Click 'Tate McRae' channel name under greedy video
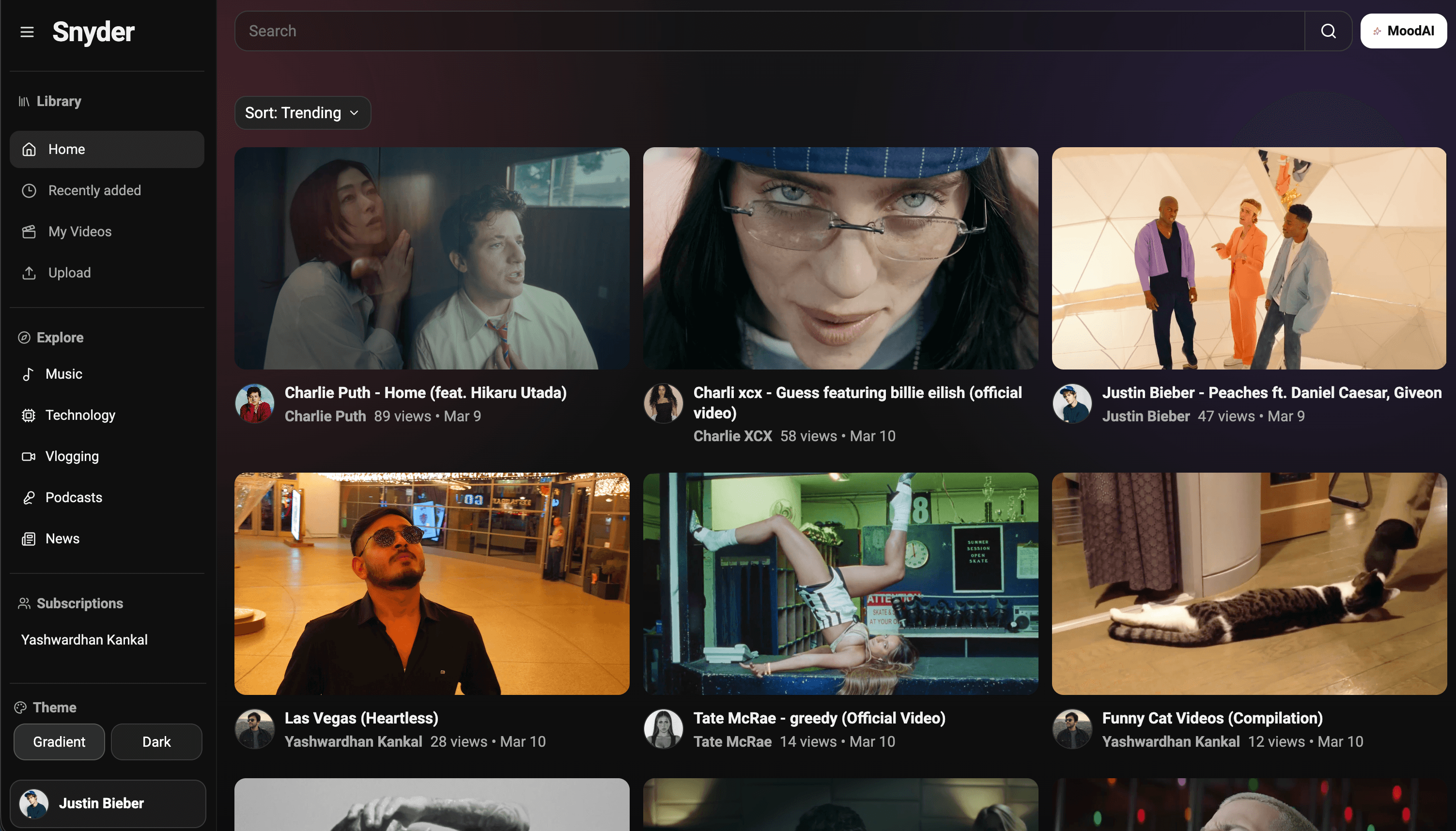This screenshot has width=1456, height=831. tap(732, 741)
